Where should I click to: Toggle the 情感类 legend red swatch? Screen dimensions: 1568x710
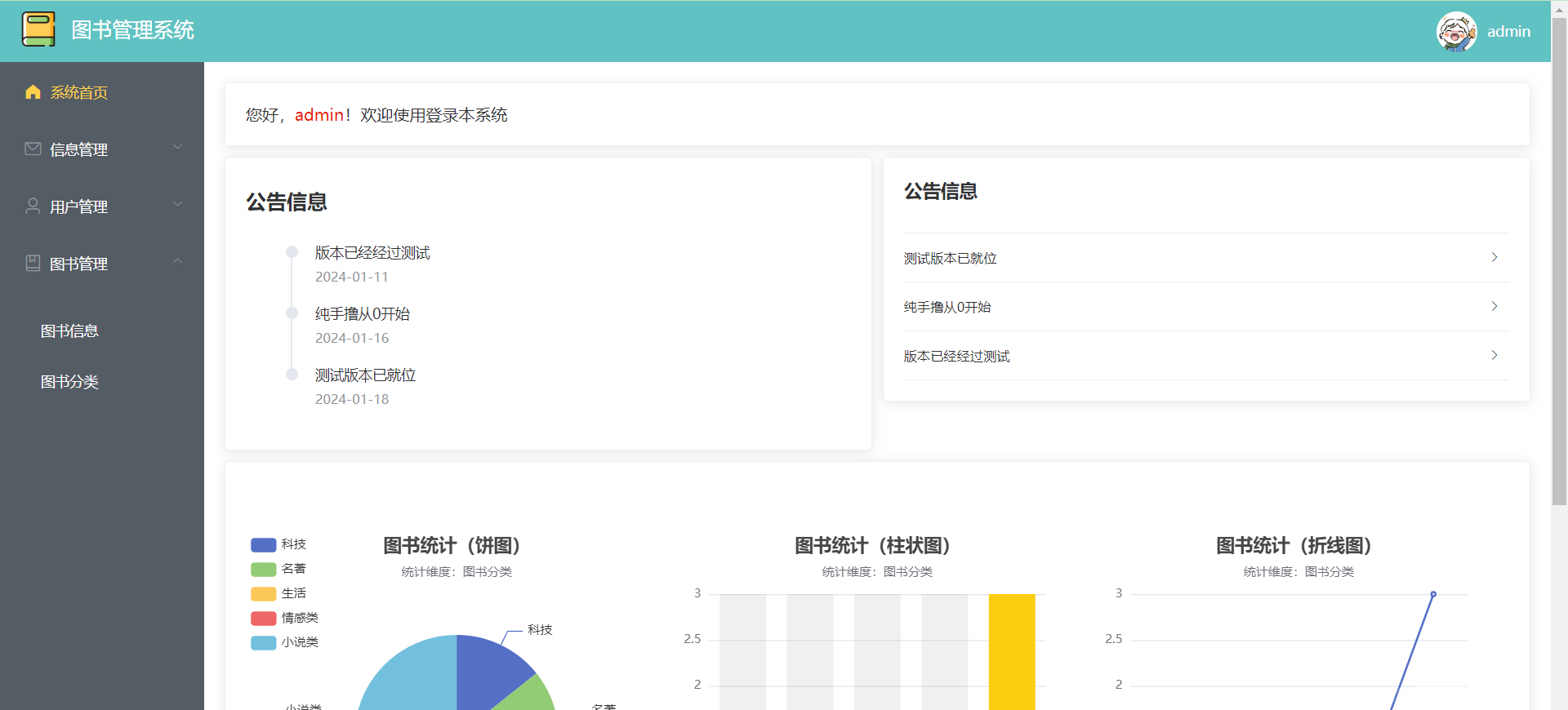pos(263,618)
